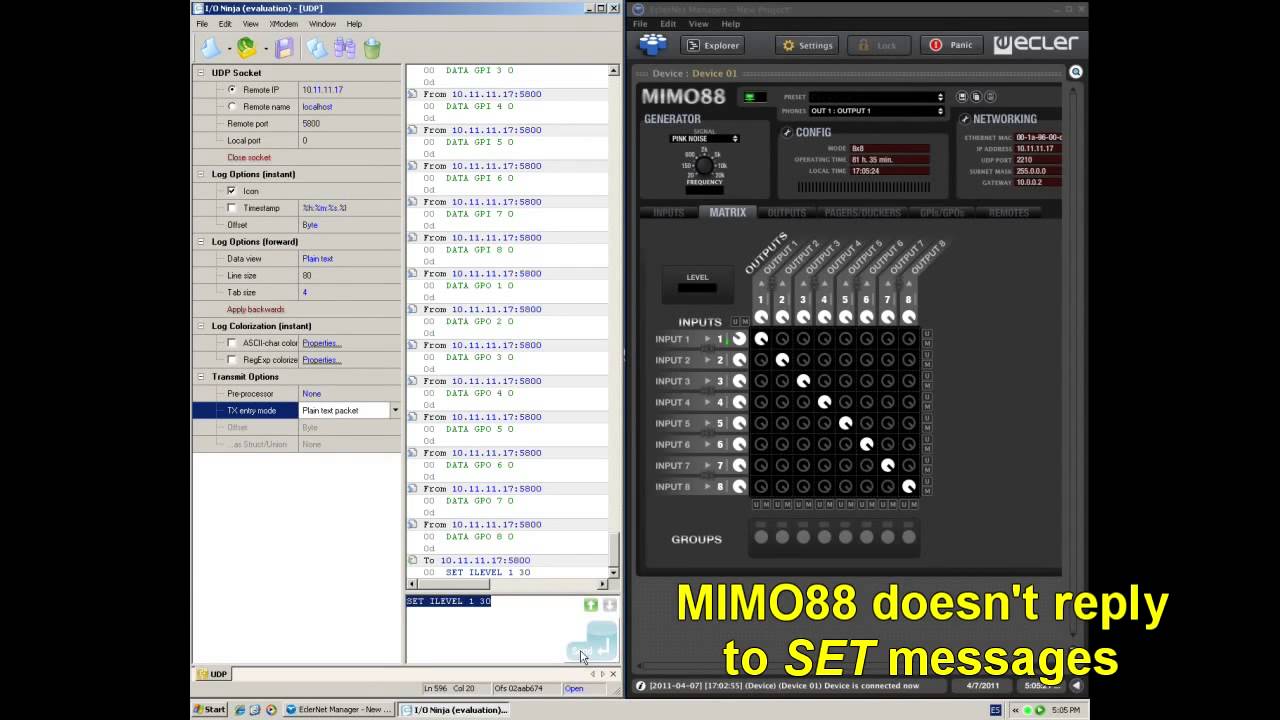Collapse the Log Options (instant) section
The height and width of the screenshot is (720, 1280).
point(200,174)
